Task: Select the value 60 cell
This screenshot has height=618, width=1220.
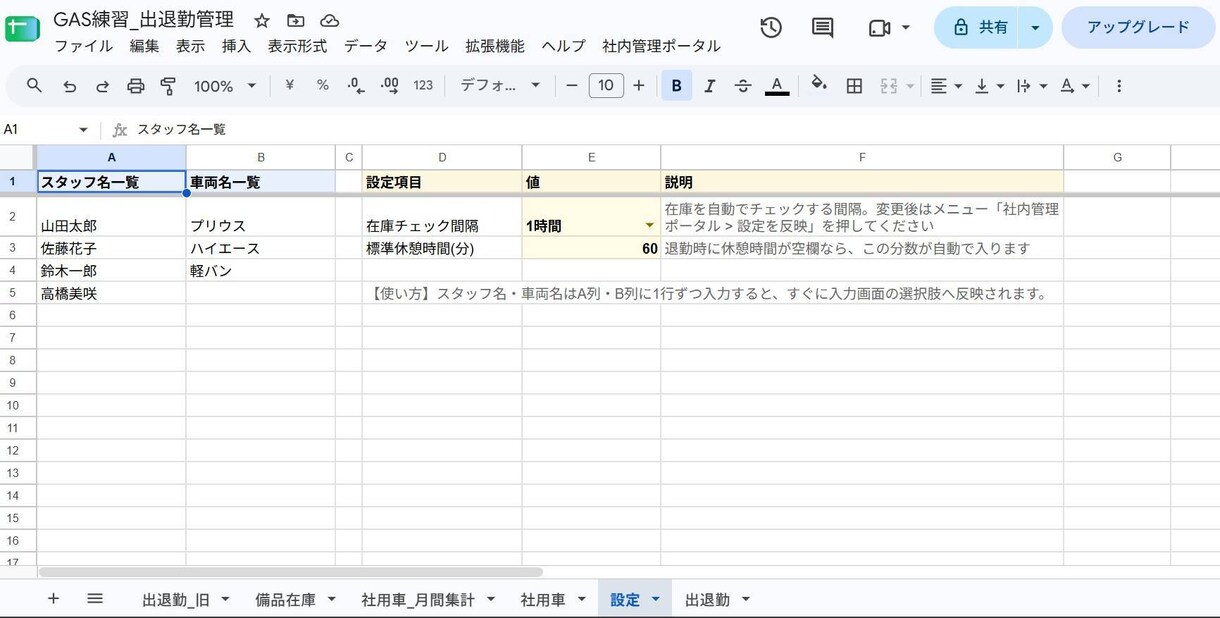Action: [x=591, y=248]
